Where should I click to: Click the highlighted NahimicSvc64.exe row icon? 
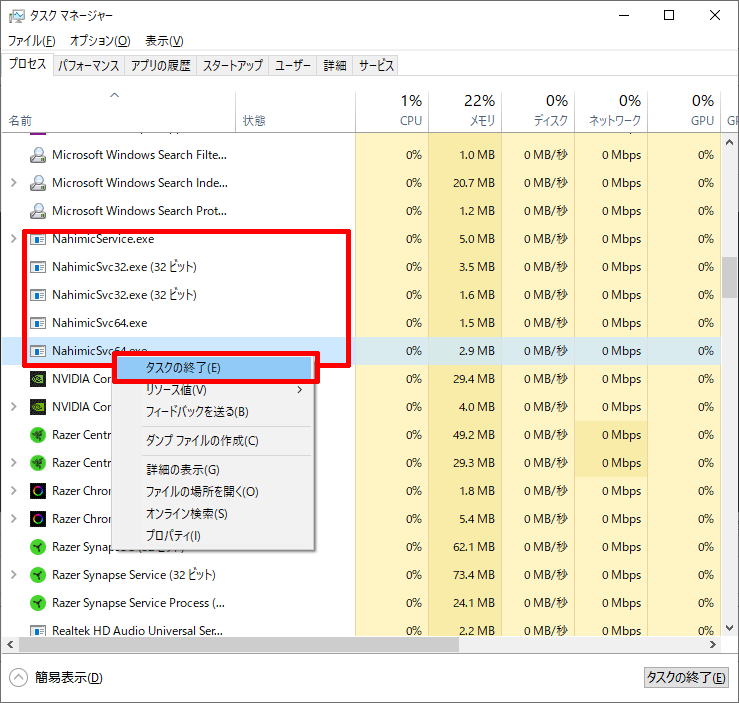[38, 351]
